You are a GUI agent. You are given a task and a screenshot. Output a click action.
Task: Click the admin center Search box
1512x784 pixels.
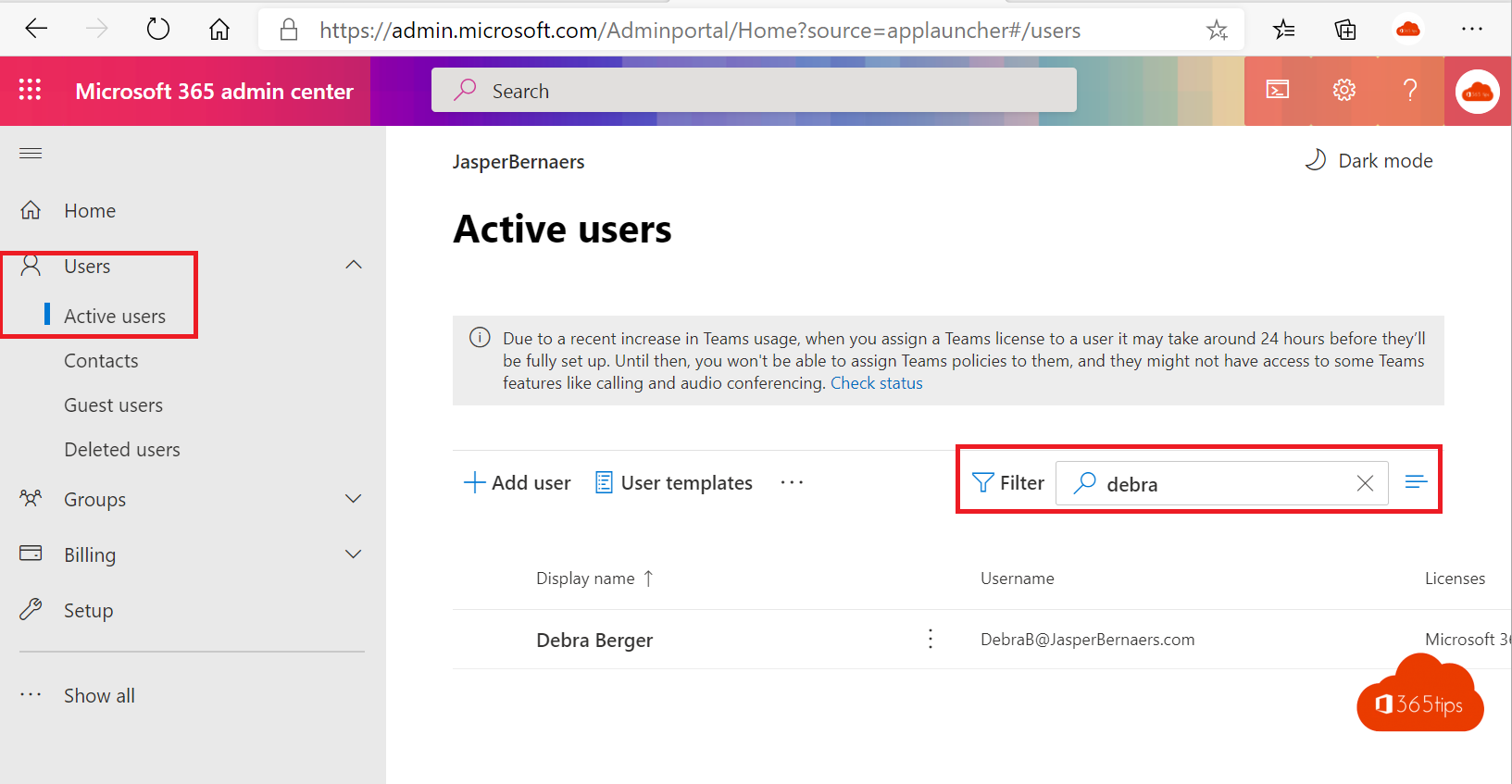click(x=754, y=90)
